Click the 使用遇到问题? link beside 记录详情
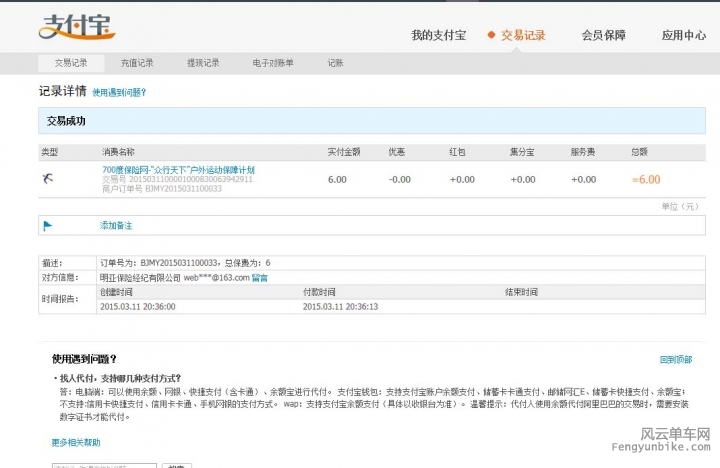Image resolution: width=720 pixels, height=468 pixels. pyautogui.click(x=119, y=92)
